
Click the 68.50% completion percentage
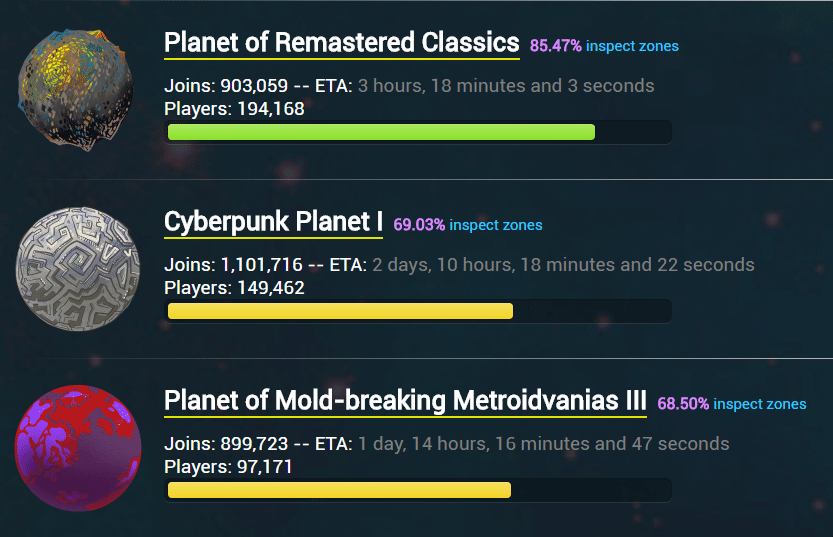click(683, 404)
